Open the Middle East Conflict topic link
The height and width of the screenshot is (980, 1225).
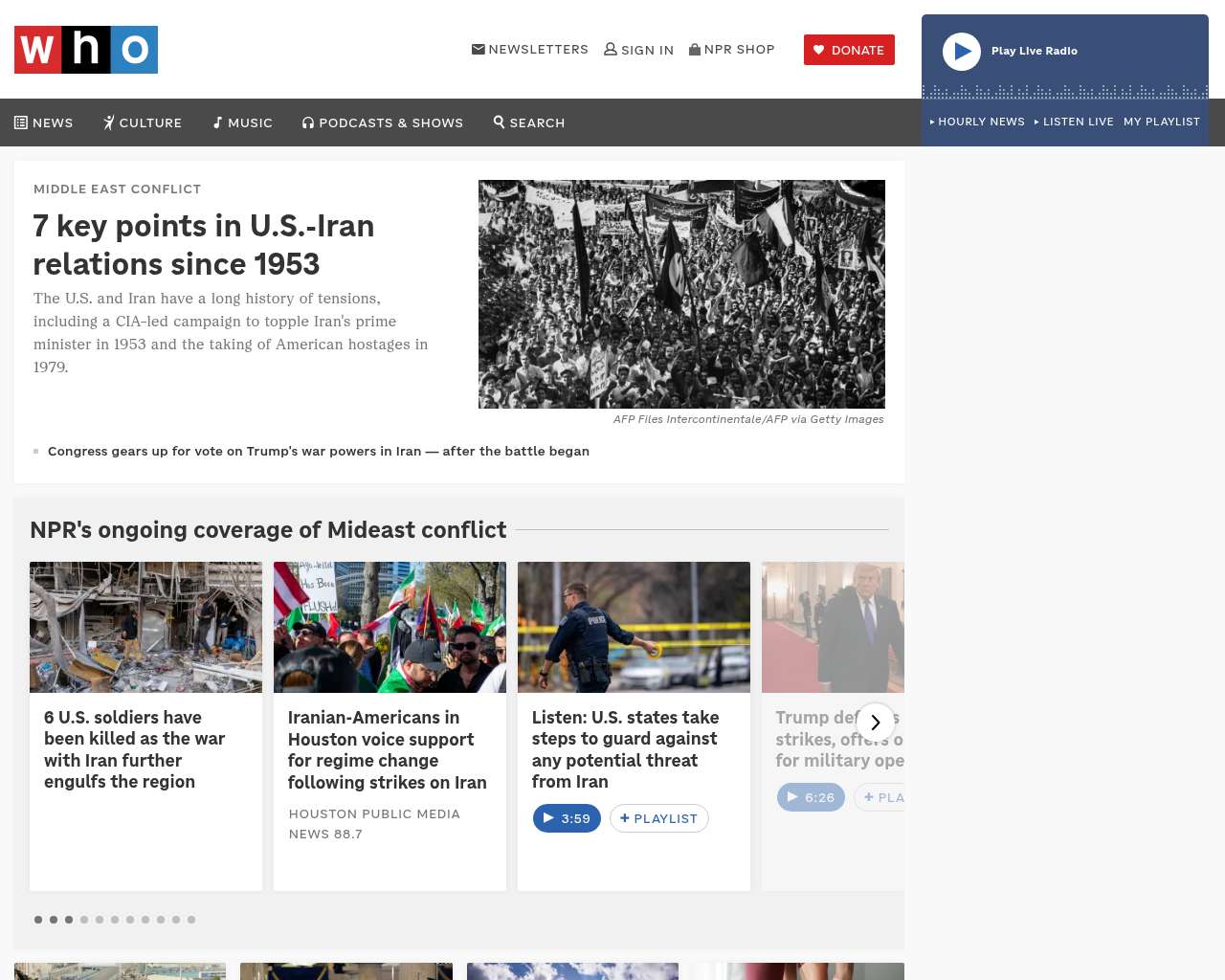point(118,189)
